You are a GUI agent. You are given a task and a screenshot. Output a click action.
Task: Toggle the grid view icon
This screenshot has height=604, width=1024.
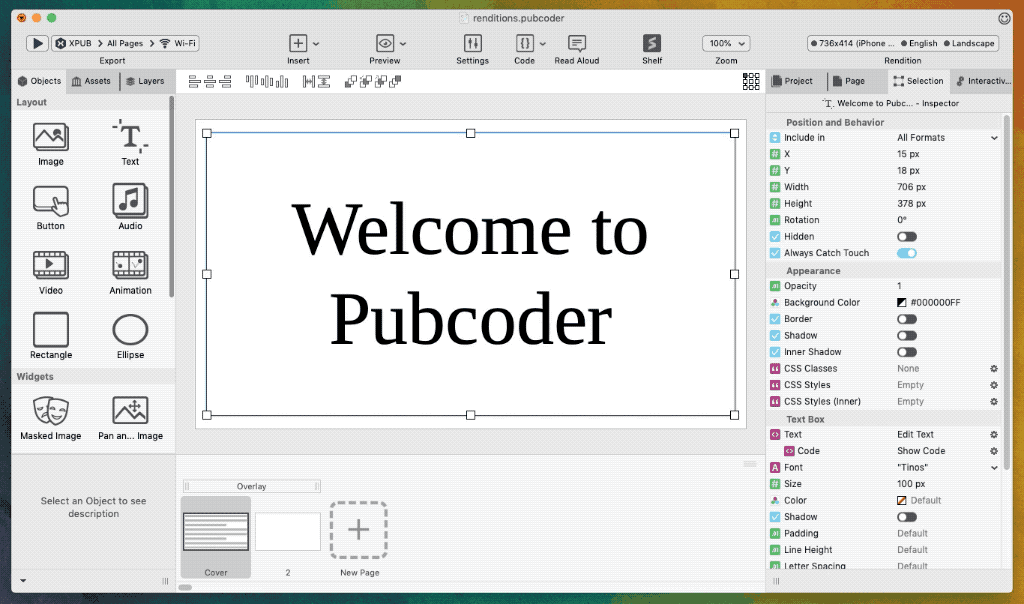point(751,81)
